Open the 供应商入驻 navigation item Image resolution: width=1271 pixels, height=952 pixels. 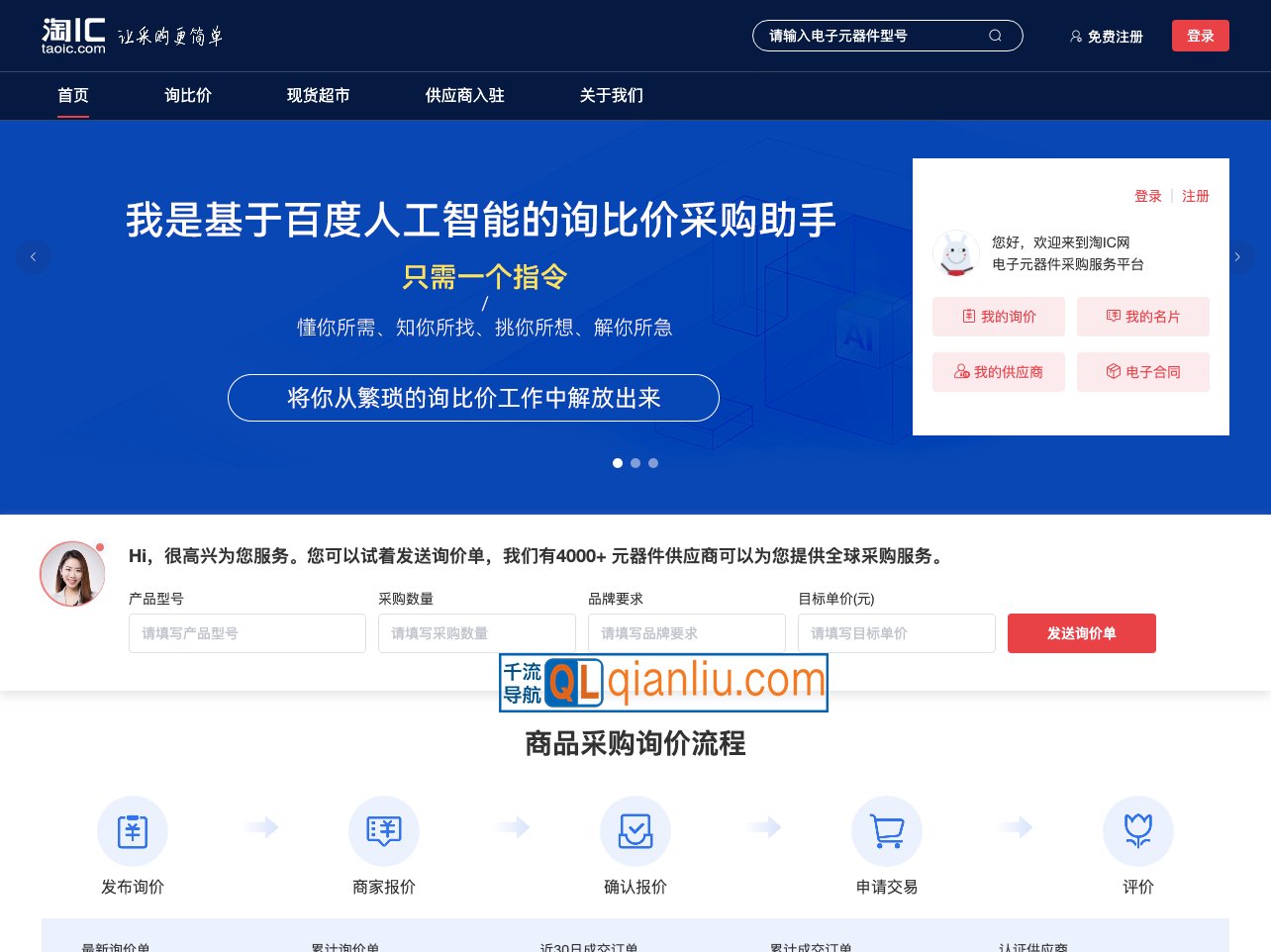pos(464,96)
